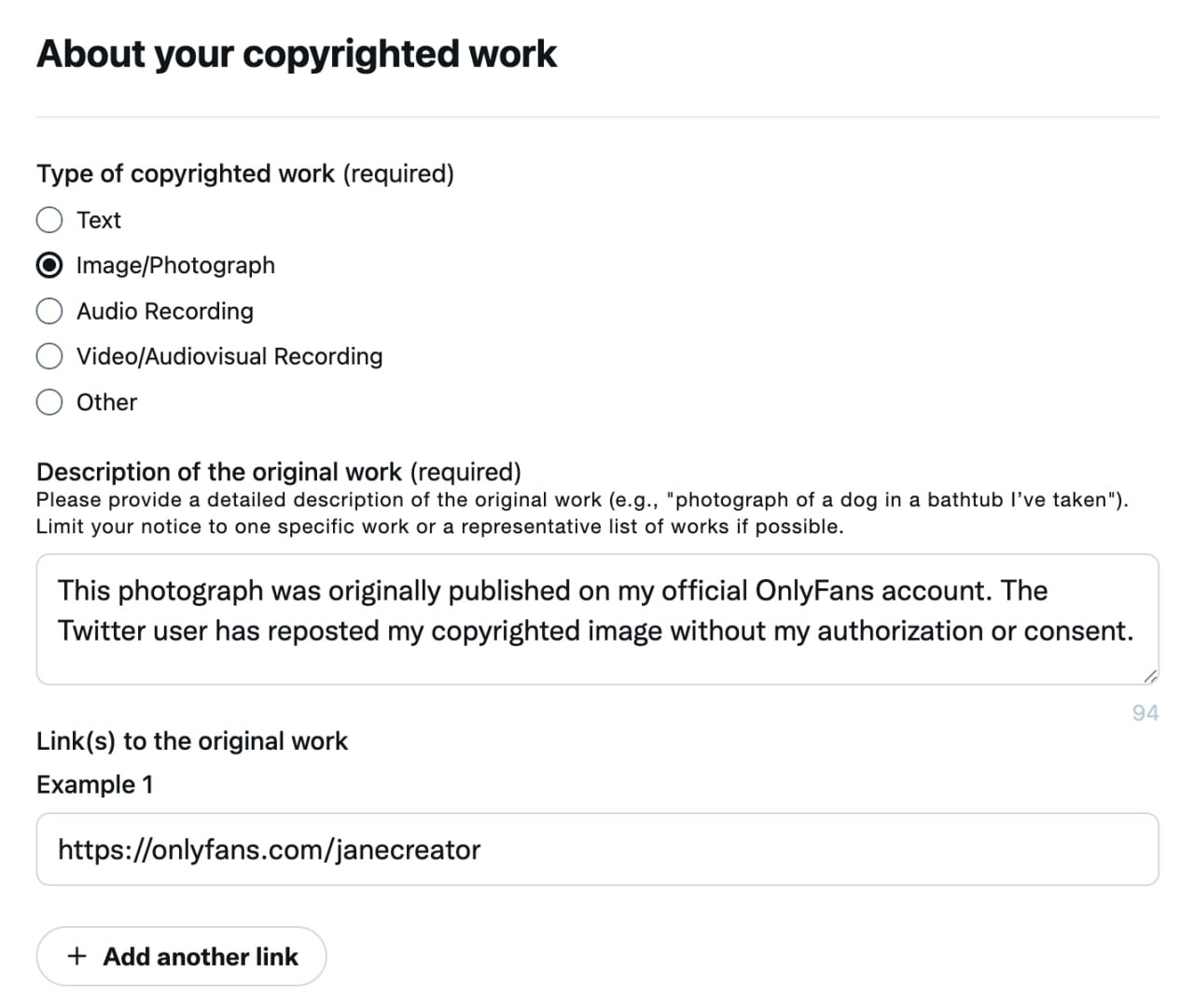Pick the Video/Audiovisual Recording radio button
1194x1008 pixels.
coord(49,356)
